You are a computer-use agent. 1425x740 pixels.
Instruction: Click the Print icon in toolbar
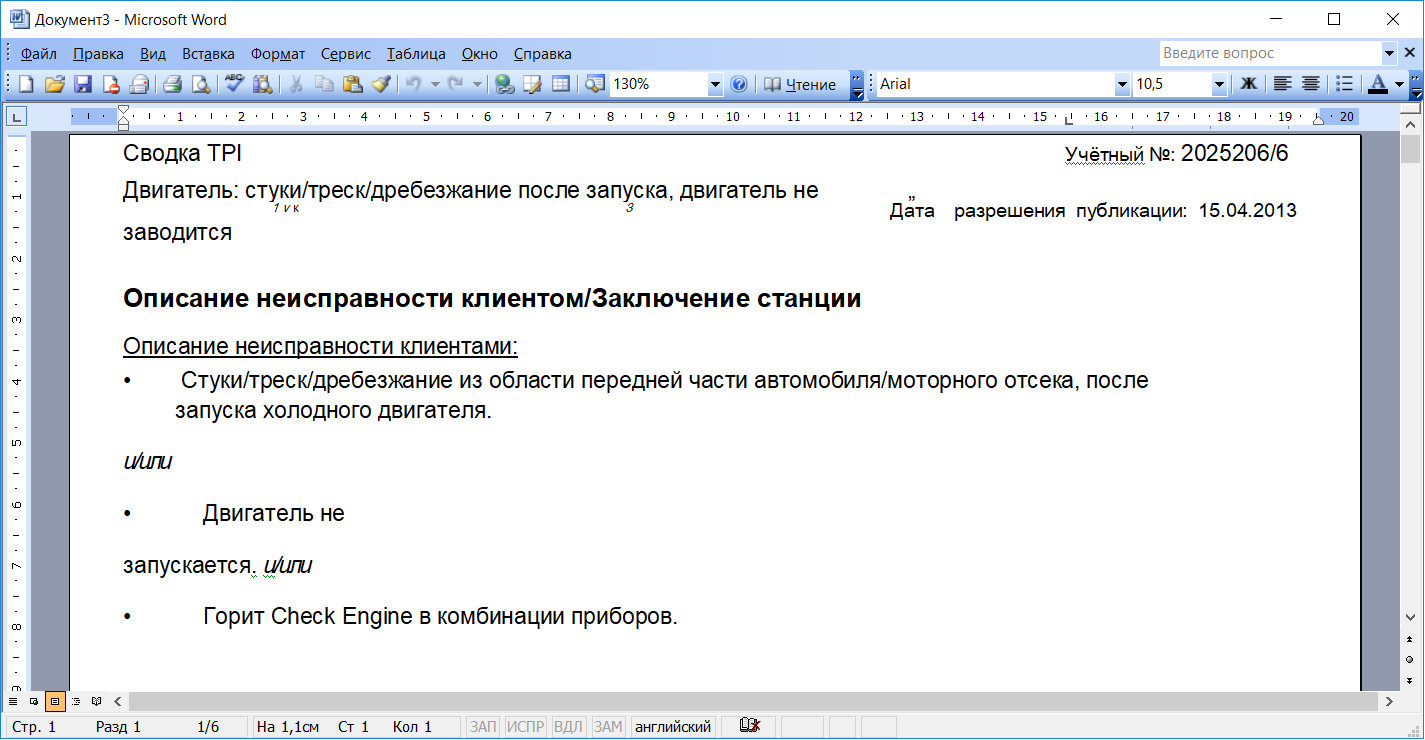click(172, 85)
